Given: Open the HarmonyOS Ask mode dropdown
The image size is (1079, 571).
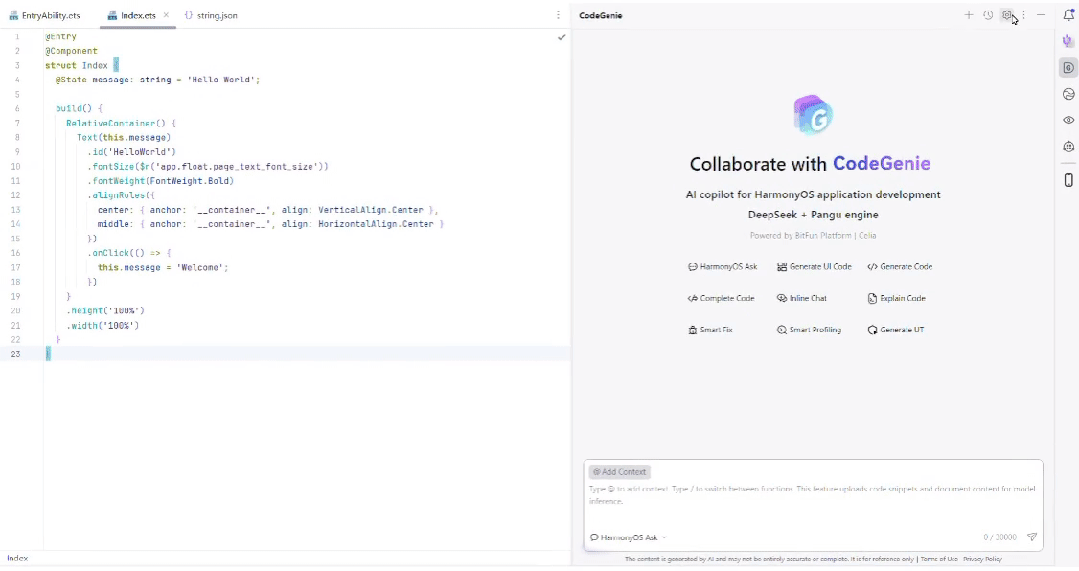Looking at the screenshot, I should pyautogui.click(x=628, y=537).
